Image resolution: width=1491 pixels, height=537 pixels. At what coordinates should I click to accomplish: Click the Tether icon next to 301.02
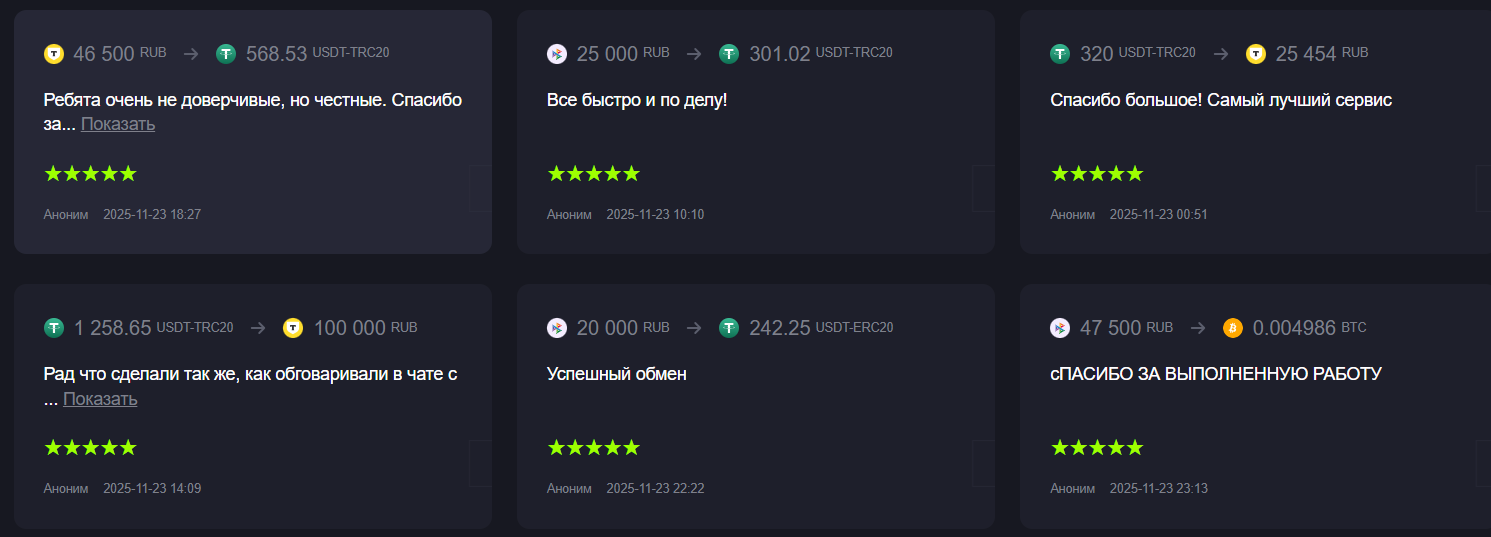729,54
